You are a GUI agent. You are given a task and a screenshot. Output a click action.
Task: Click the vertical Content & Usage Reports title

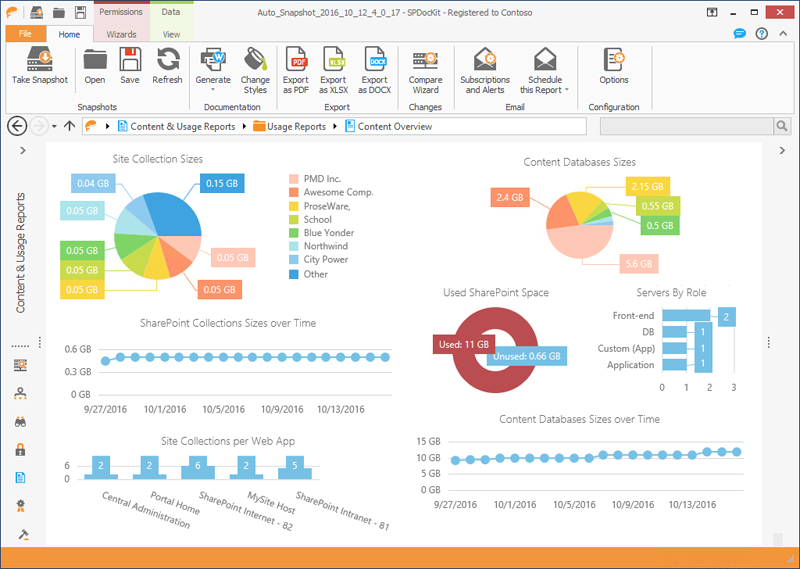pyautogui.click(x=20, y=253)
